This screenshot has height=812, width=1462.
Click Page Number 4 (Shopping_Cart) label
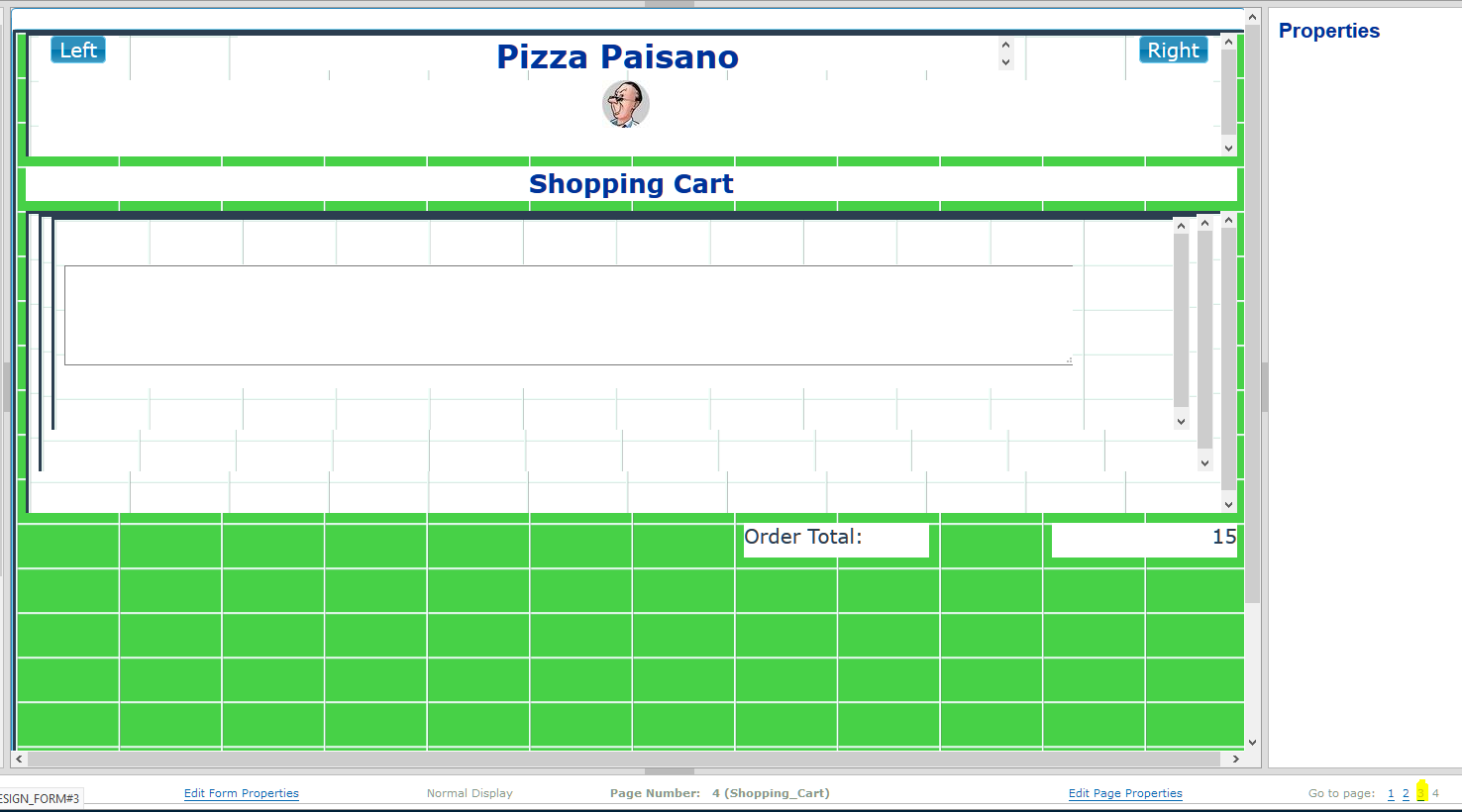click(x=720, y=793)
